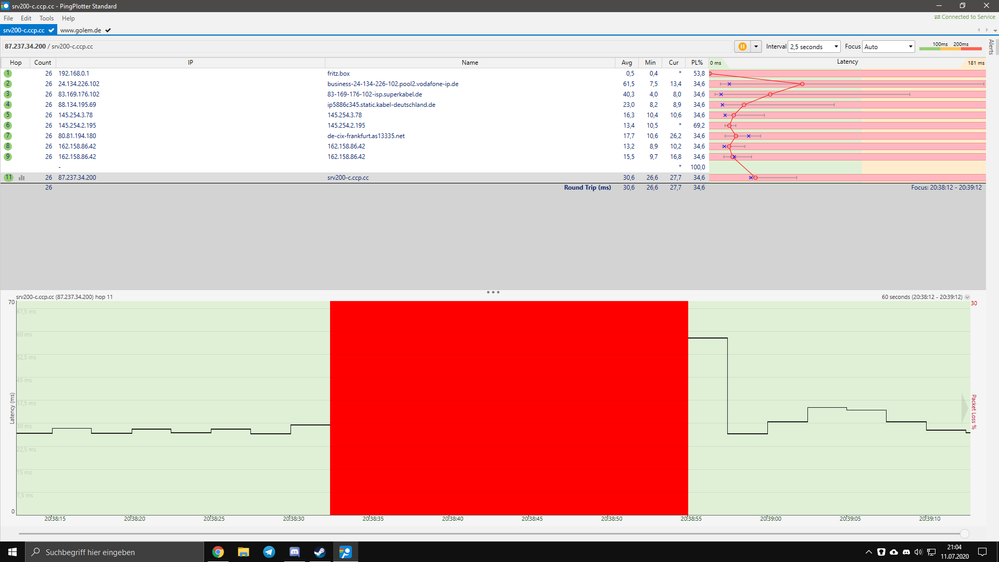Click the red packet loss region in graph

(508, 408)
